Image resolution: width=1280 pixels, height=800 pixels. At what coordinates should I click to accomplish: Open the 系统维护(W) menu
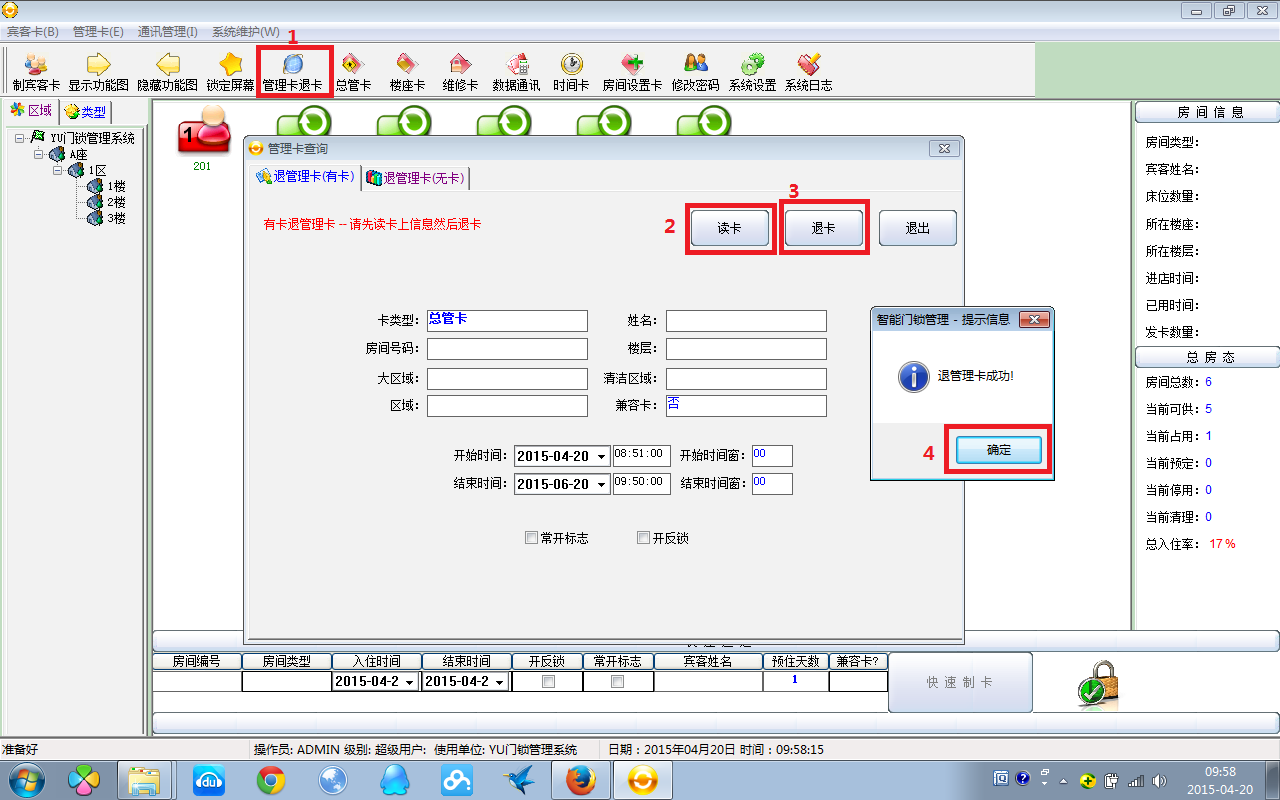245,32
